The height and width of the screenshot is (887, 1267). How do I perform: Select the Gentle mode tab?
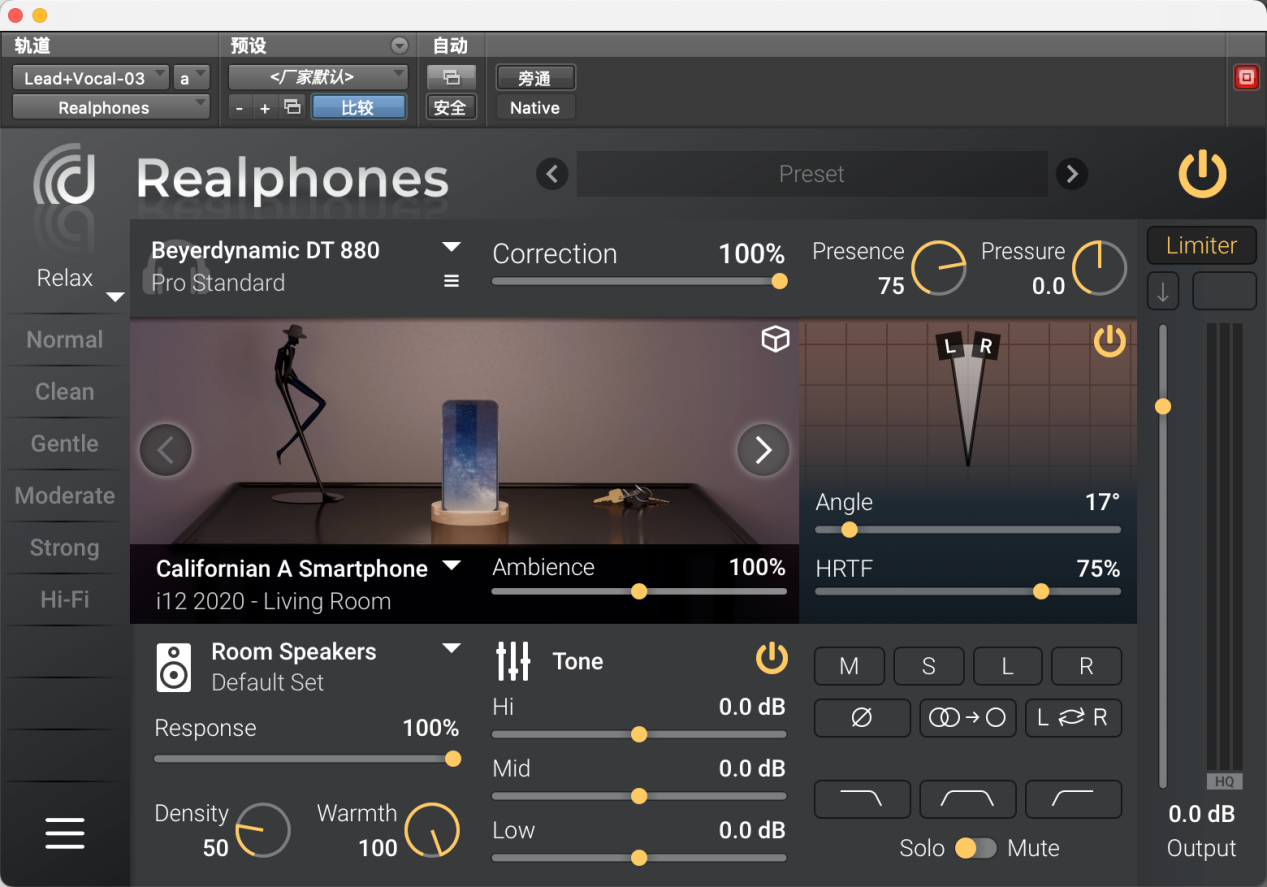(x=65, y=444)
